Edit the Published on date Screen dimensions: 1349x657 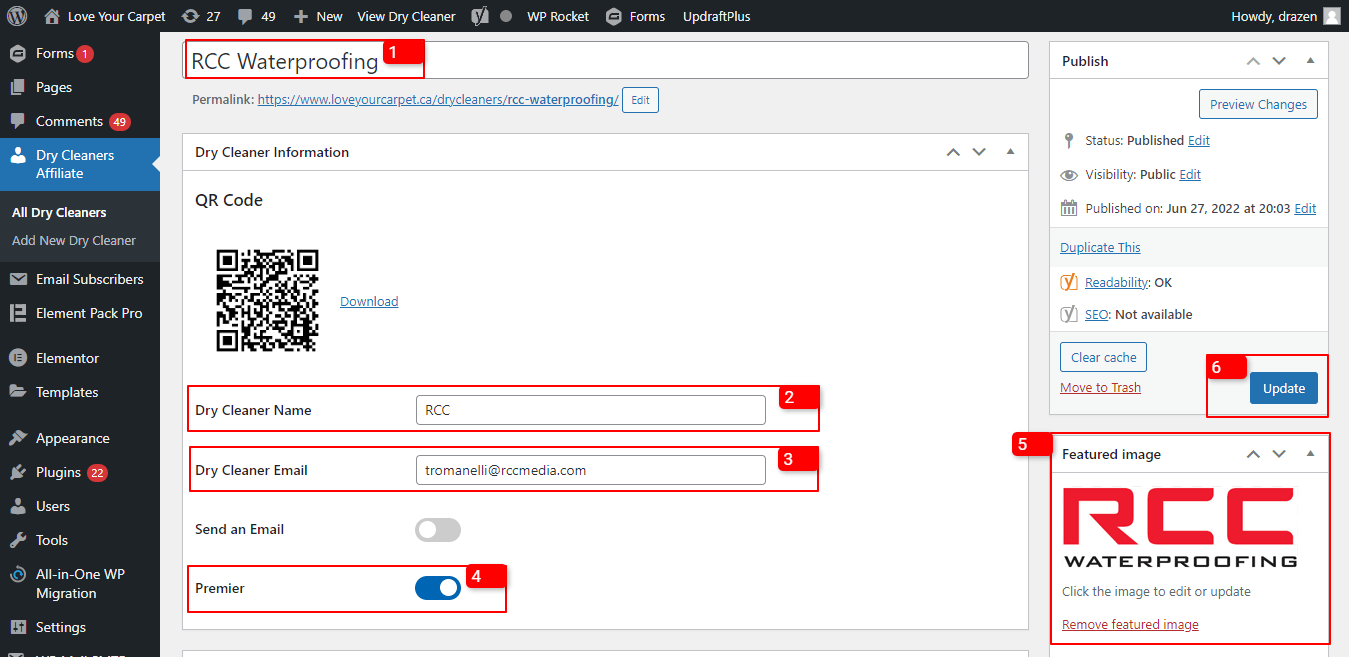click(1305, 208)
